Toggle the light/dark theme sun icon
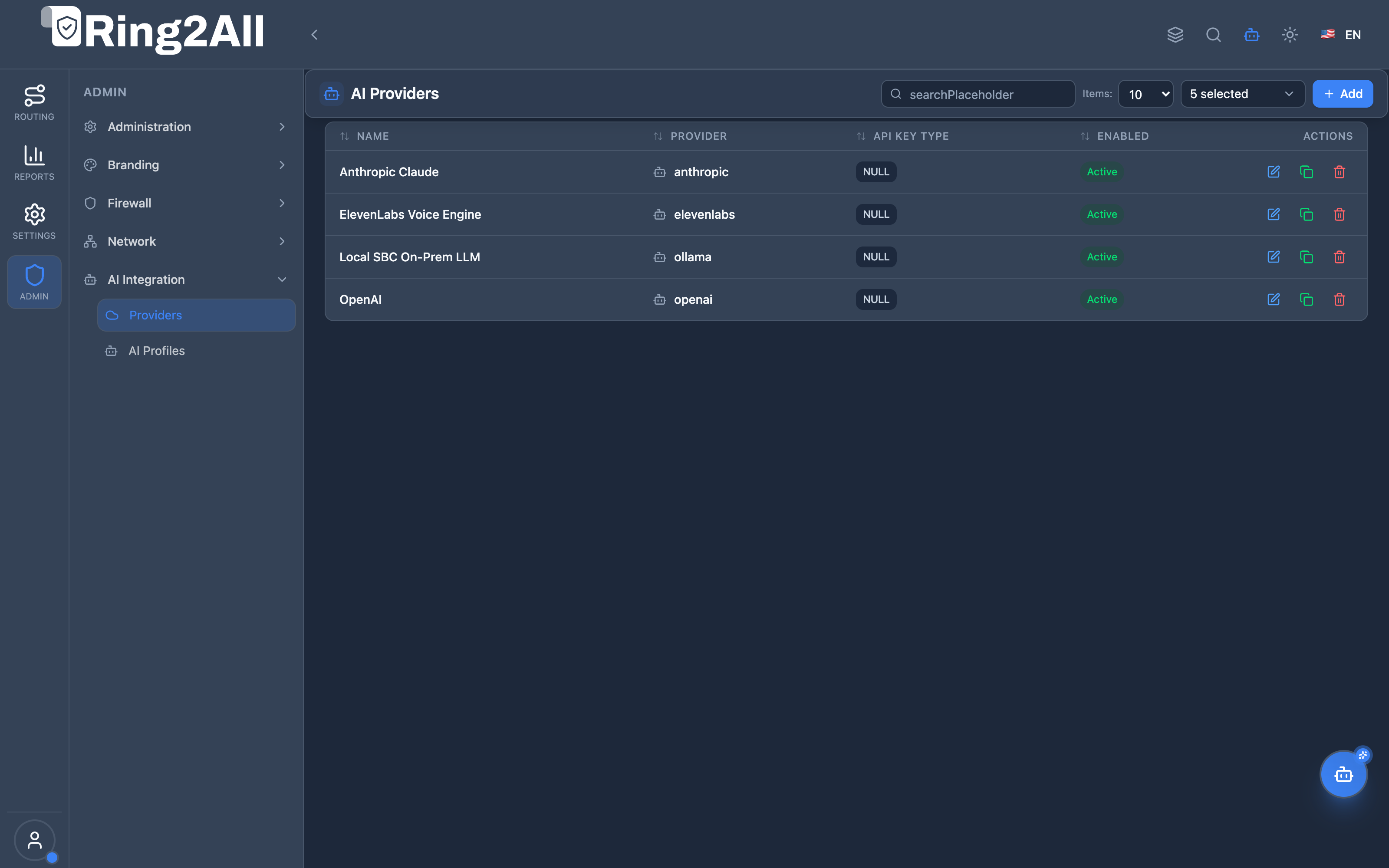 (x=1290, y=34)
